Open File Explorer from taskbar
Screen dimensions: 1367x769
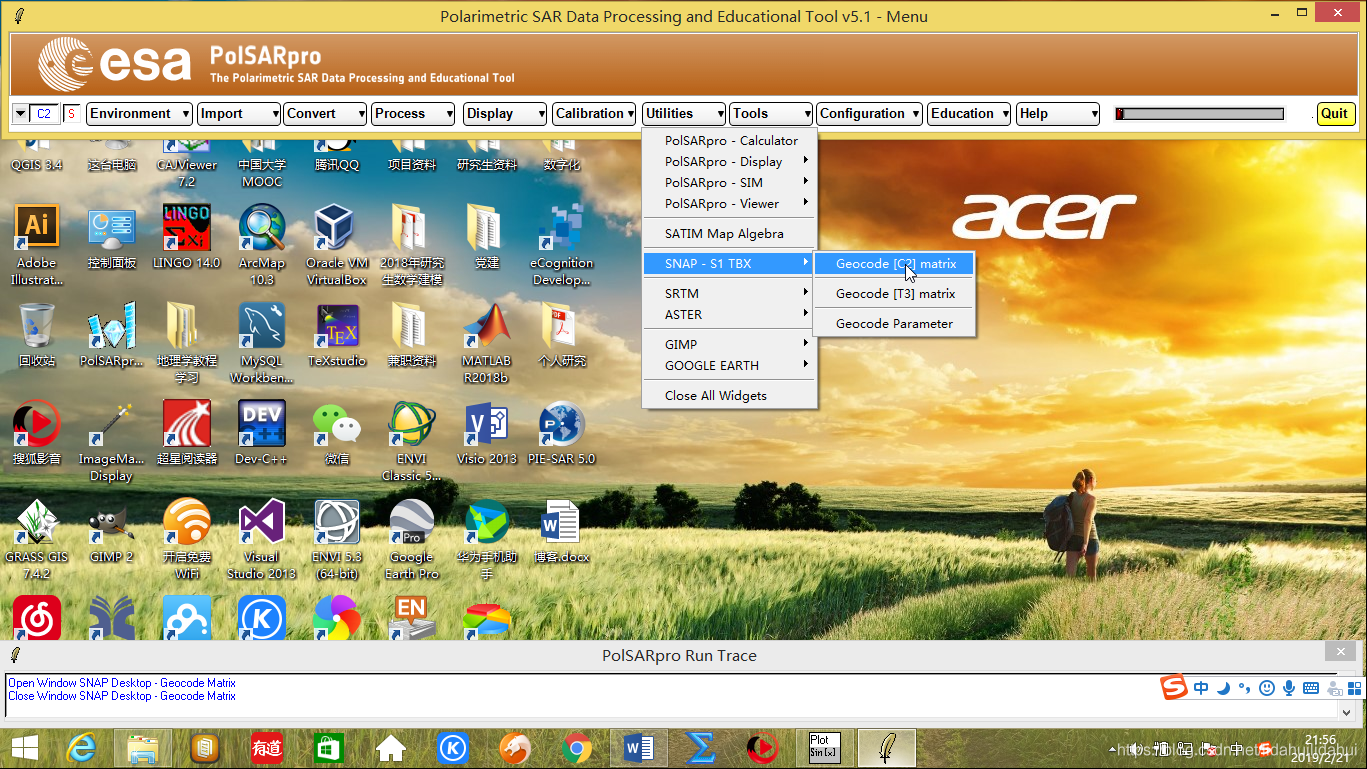click(x=143, y=747)
